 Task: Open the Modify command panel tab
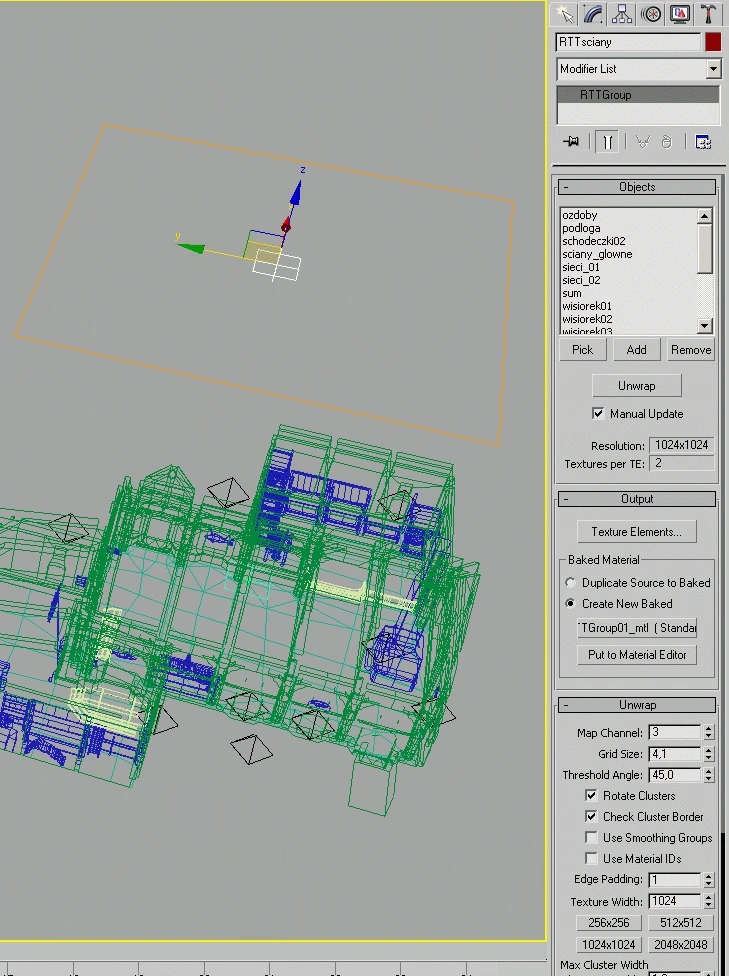(x=593, y=14)
